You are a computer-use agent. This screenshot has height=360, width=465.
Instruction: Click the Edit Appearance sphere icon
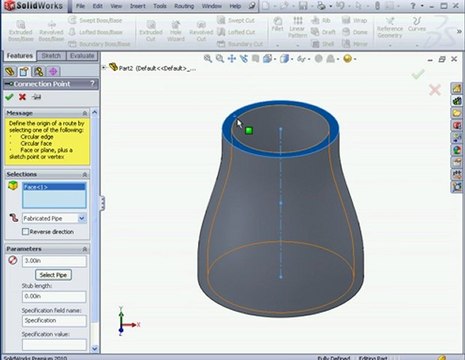pyautogui.click(x=319, y=59)
